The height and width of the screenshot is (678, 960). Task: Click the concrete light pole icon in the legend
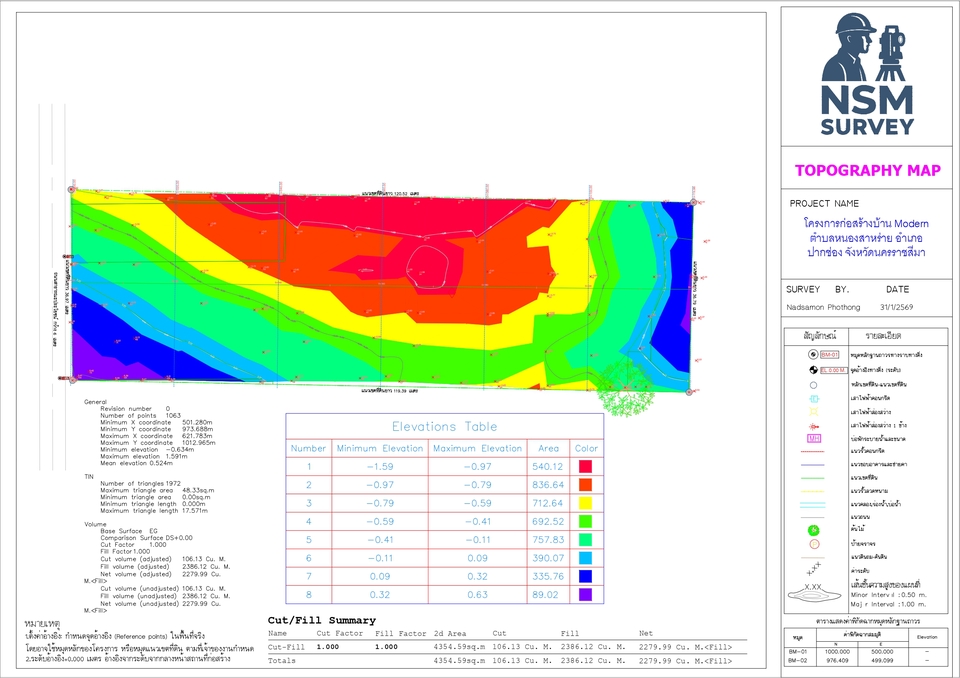(x=812, y=399)
